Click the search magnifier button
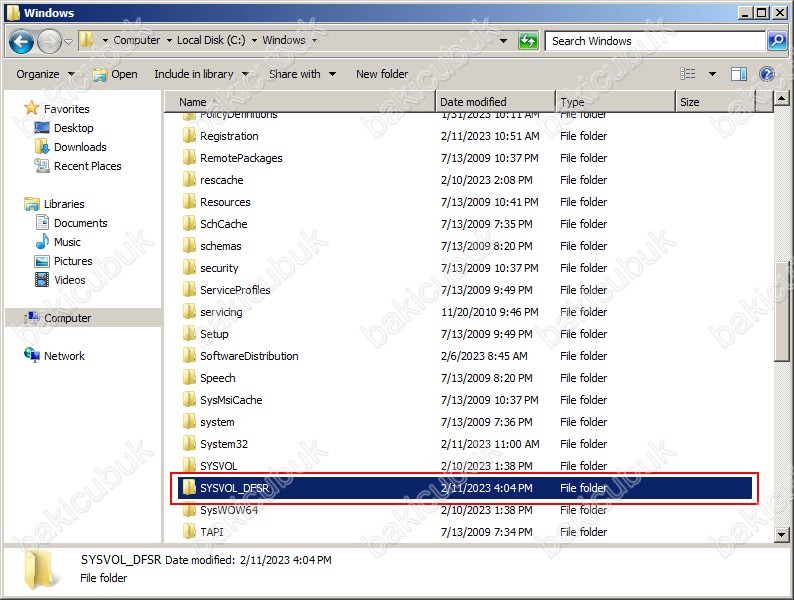This screenshot has height=600, width=794. pyautogui.click(x=777, y=41)
